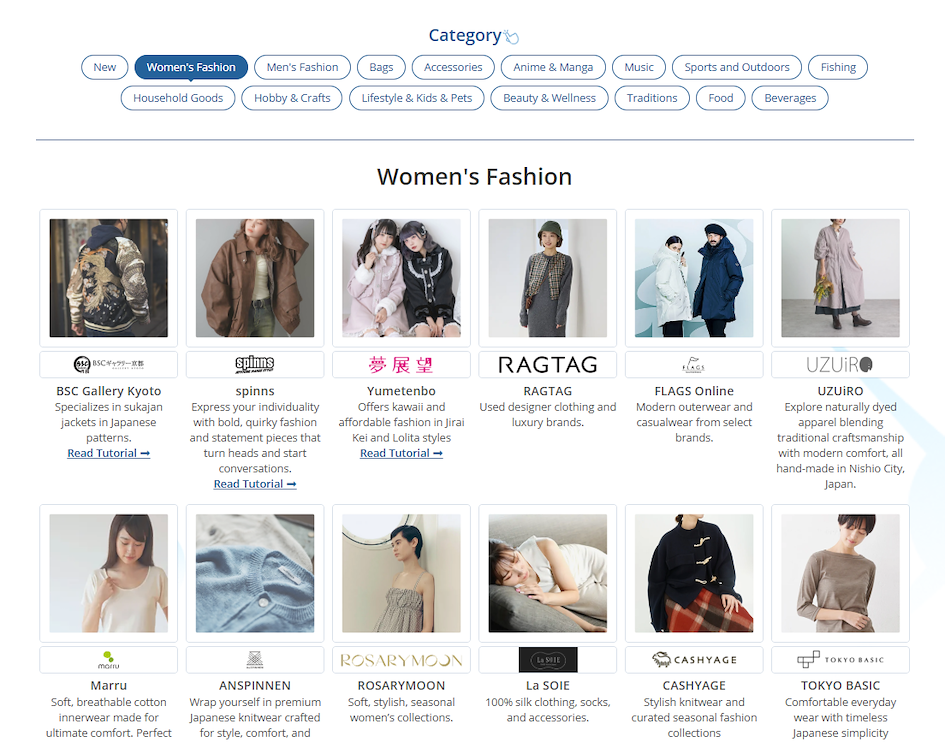945x742 pixels.
Task: Open the FLAGS Online outerwear photo
Action: pos(694,278)
